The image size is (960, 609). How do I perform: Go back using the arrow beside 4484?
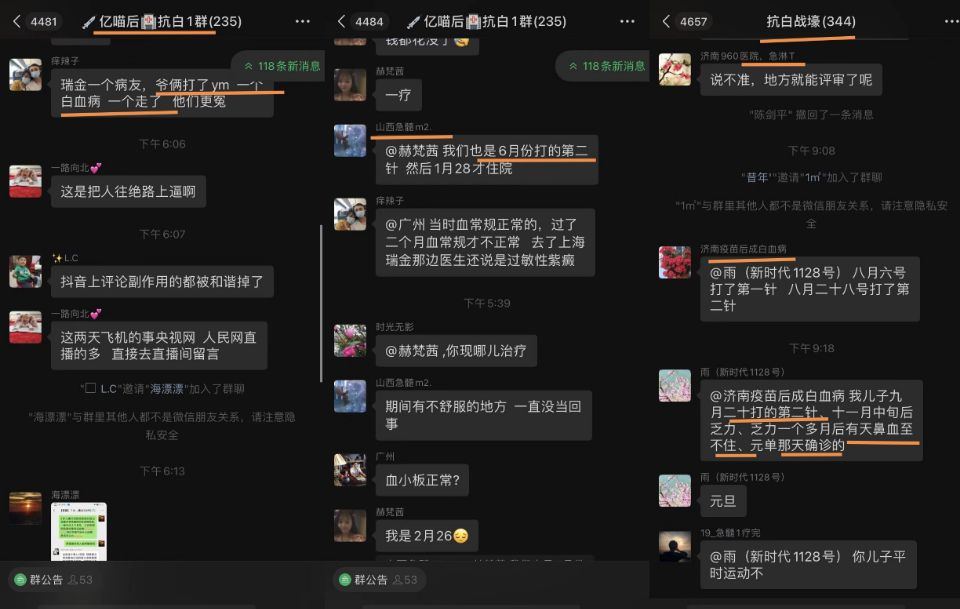pyautogui.click(x=342, y=21)
